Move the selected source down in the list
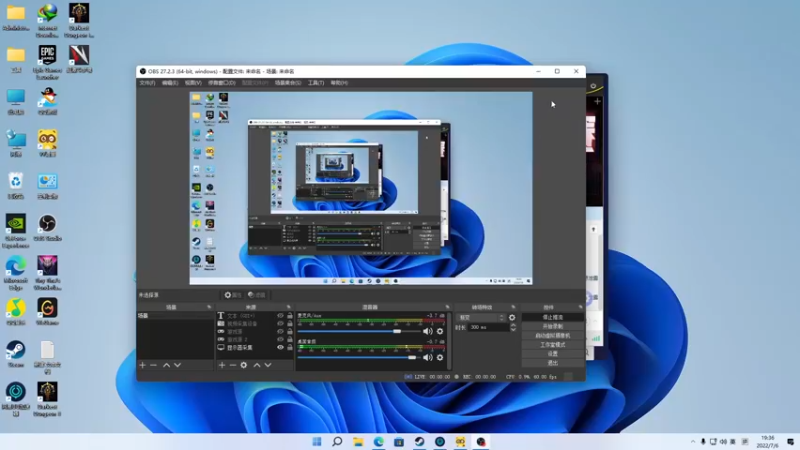 (x=268, y=365)
